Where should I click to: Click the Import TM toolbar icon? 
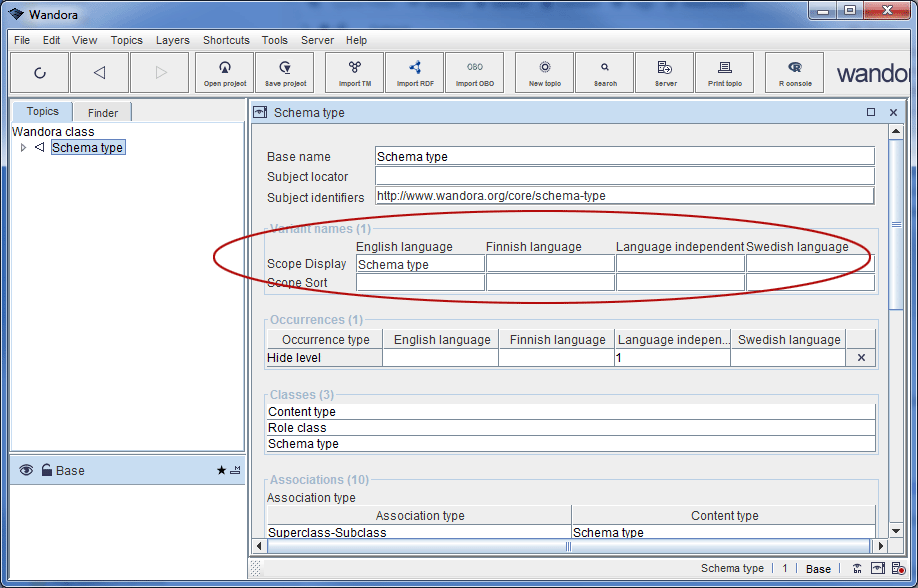coord(354,73)
